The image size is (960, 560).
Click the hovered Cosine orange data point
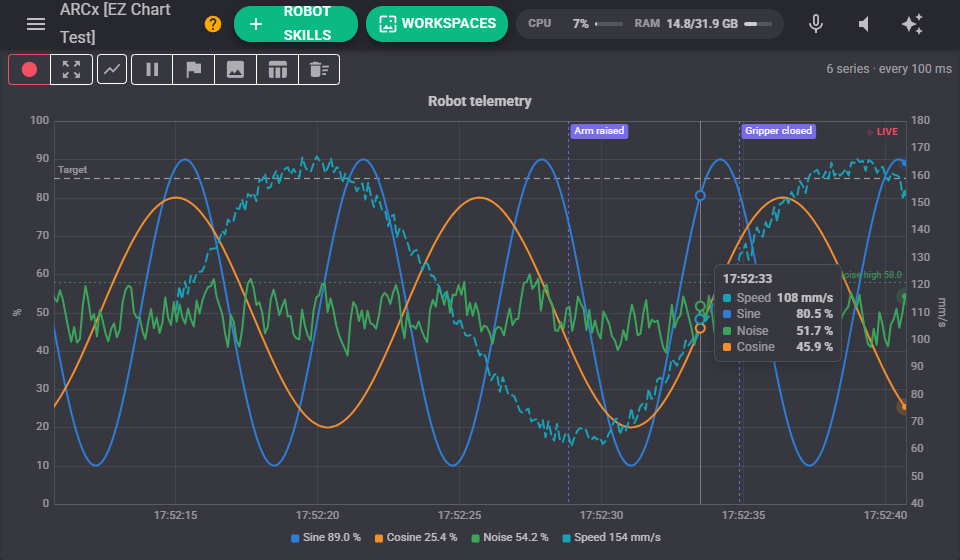pos(700,329)
